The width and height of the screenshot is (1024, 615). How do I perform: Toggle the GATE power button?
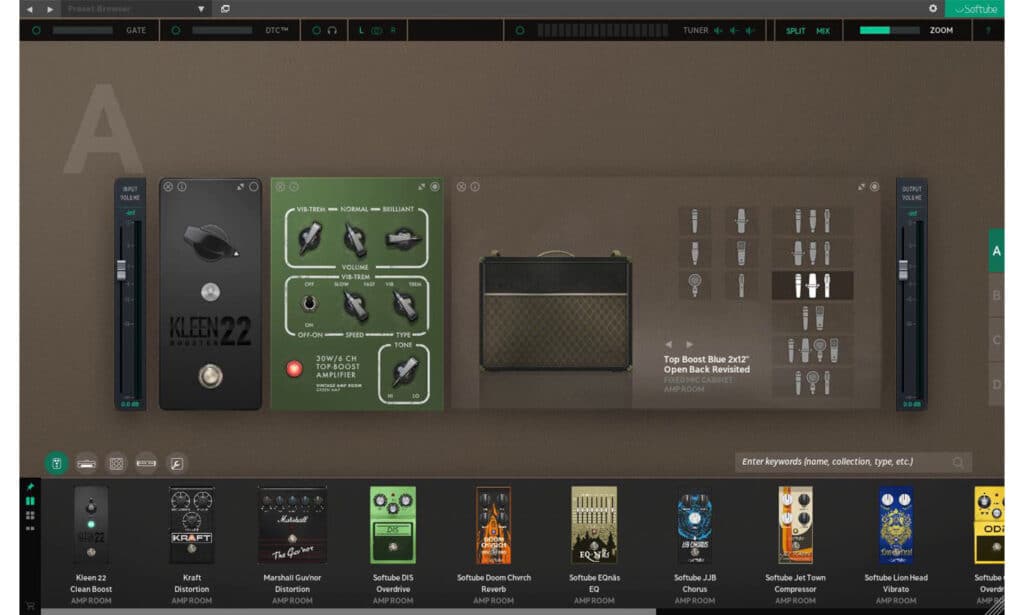tap(37, 30)
